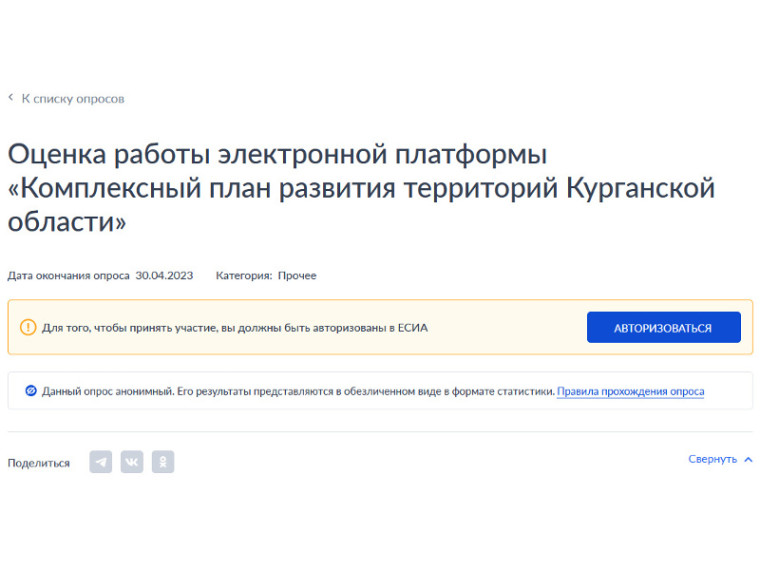Click the 'Данный опрос анонимный' notice text
Image resolution: width=760 pixels, height=570 pixels.
(298, 391)
